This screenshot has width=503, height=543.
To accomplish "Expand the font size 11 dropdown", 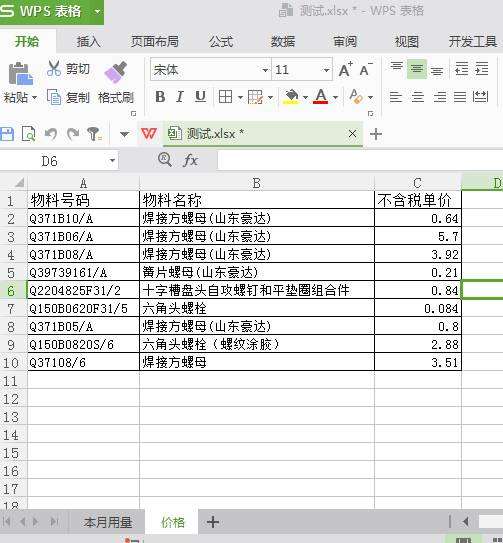I will 326,70.
